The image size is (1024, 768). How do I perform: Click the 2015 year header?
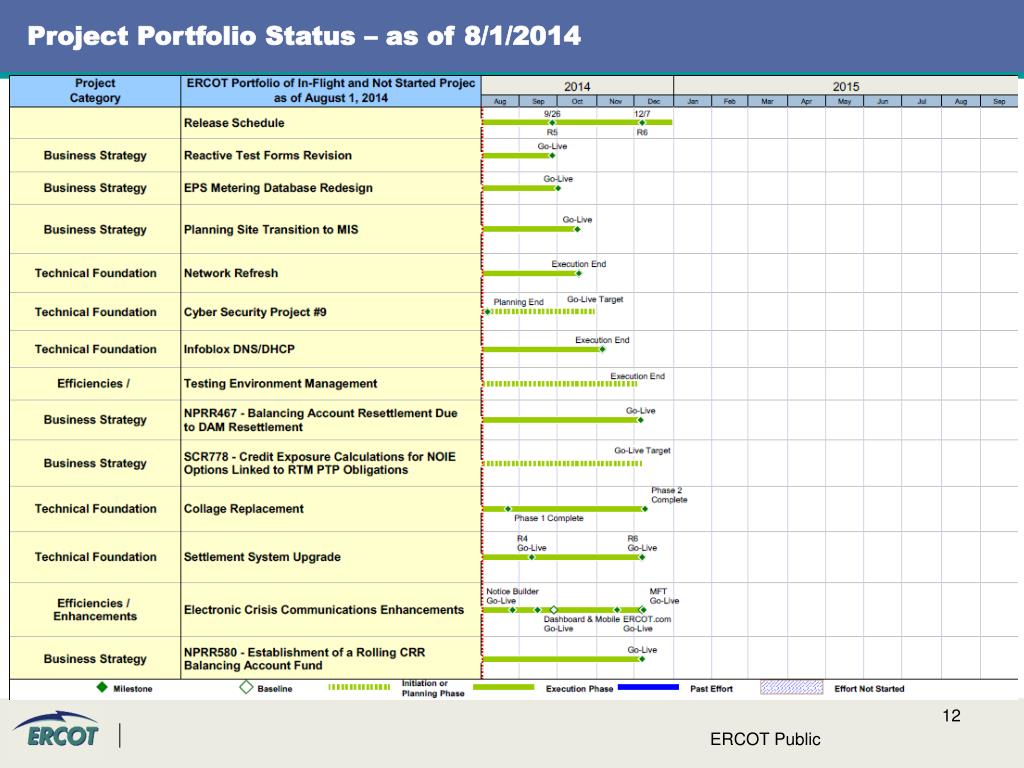(846, 86)
